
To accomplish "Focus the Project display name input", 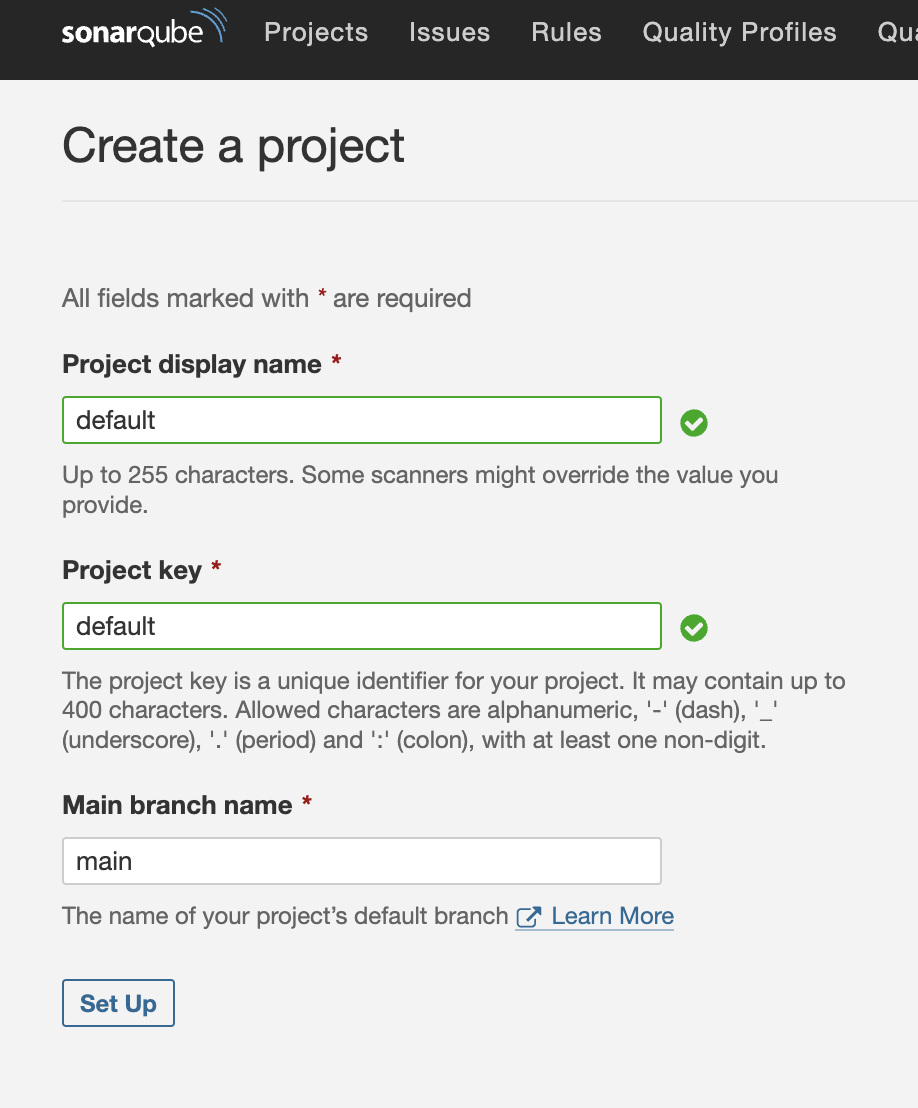I will pyautogui.click(x=361, y=420).
